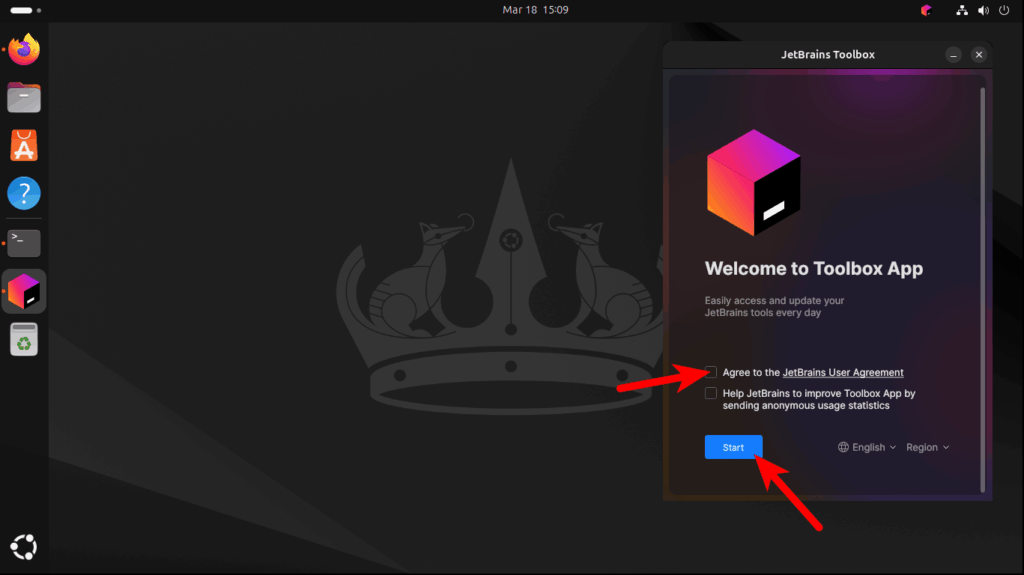
Task: Select the JetBrains Toolbox dock icon
Action: pos(24,291)
